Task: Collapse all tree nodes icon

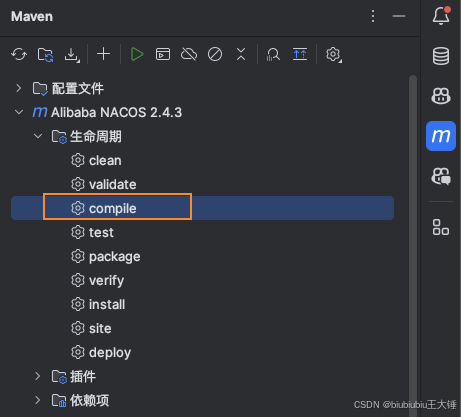Action: pos(241,54)
